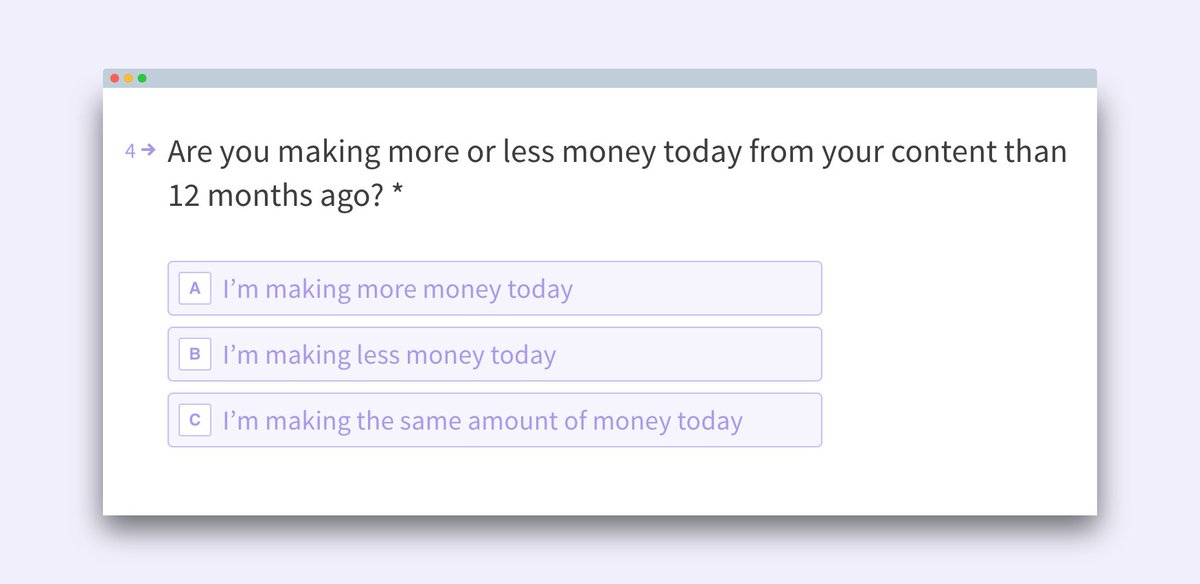
Task: Click the green maximize window dot
Action: (142, 78)
